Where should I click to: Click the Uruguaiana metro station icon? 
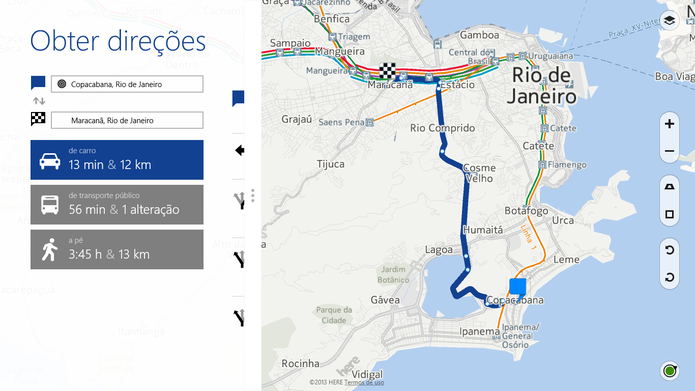pos(523,56)
